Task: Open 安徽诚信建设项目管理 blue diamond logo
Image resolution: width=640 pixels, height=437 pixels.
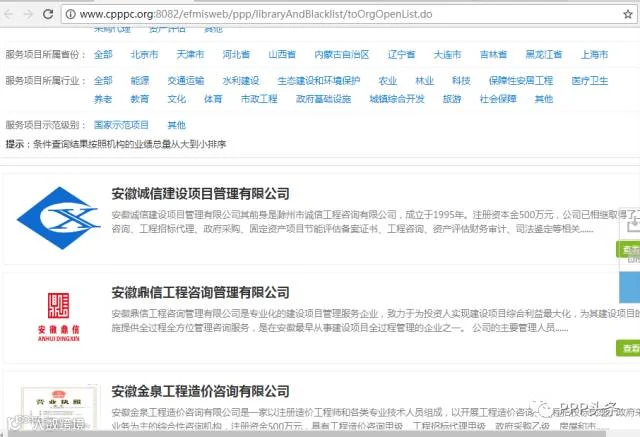Action: point(58,218)
